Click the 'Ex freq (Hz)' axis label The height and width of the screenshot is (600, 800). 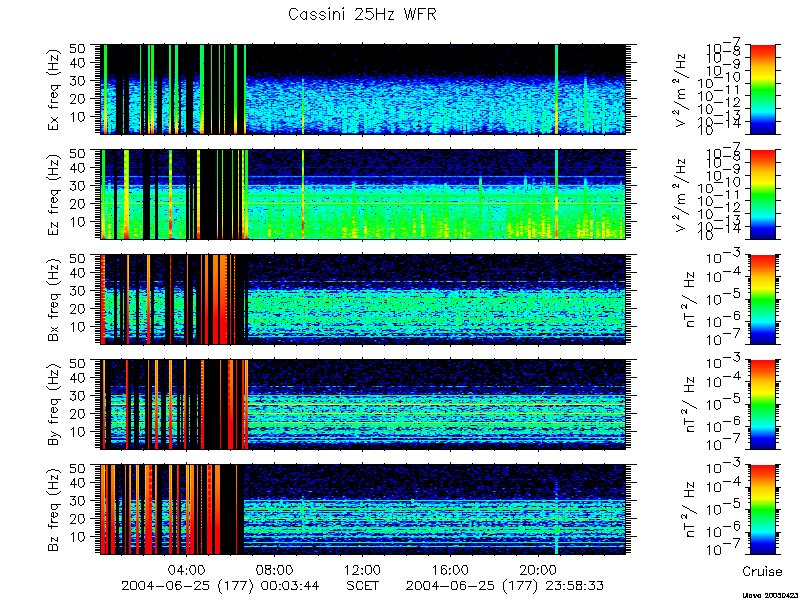tap(54, 90)
